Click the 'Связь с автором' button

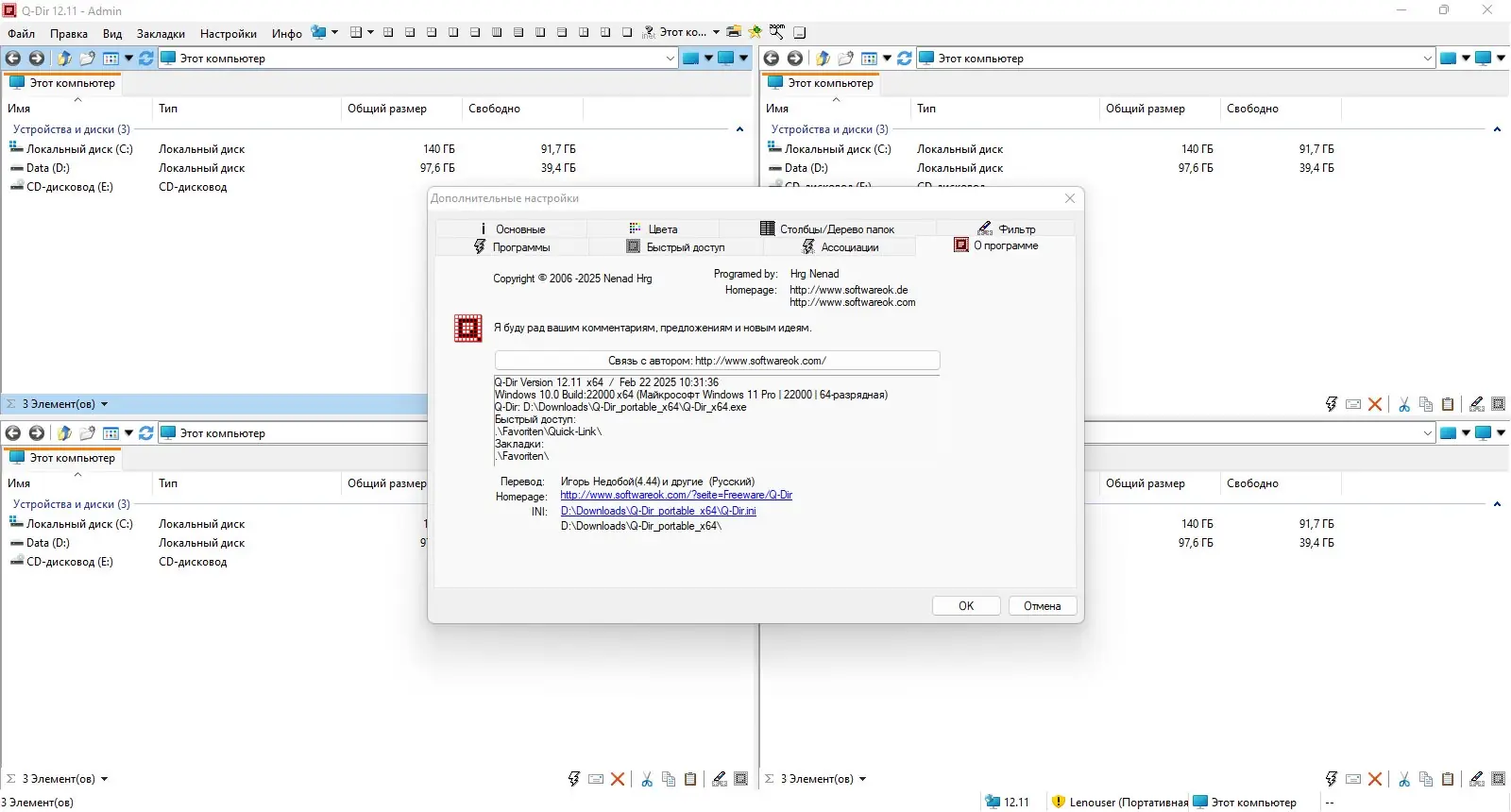tap(717, 361)
